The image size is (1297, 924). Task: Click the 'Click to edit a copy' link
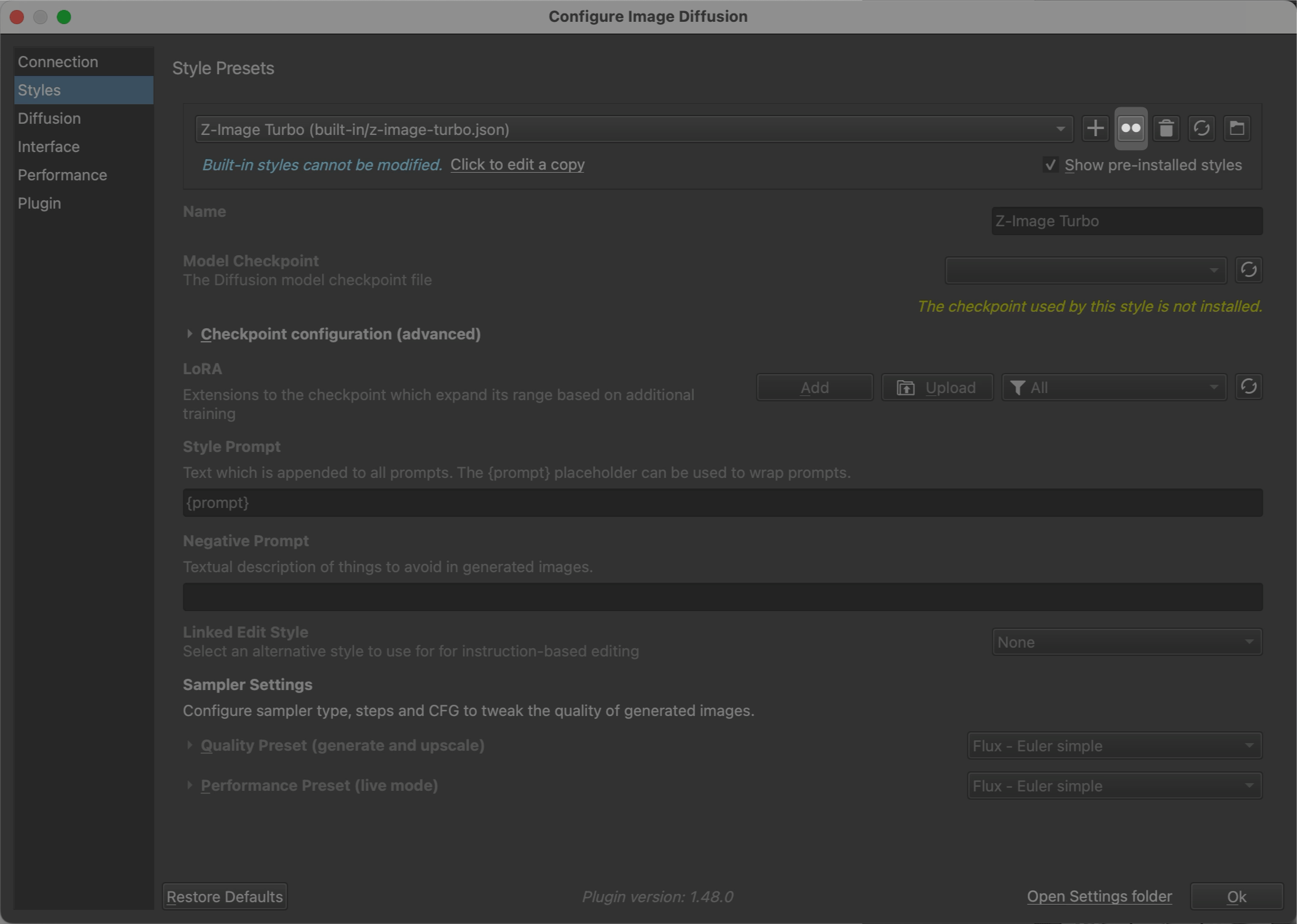click(x=517, y=164)
